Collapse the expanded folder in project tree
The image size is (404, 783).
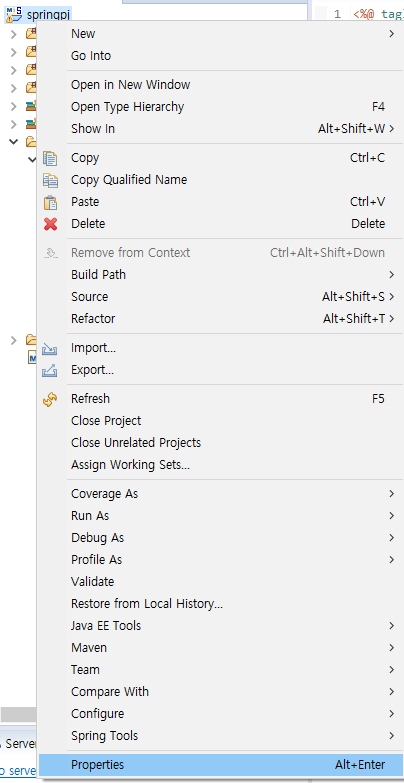click(x=14, y=142)
